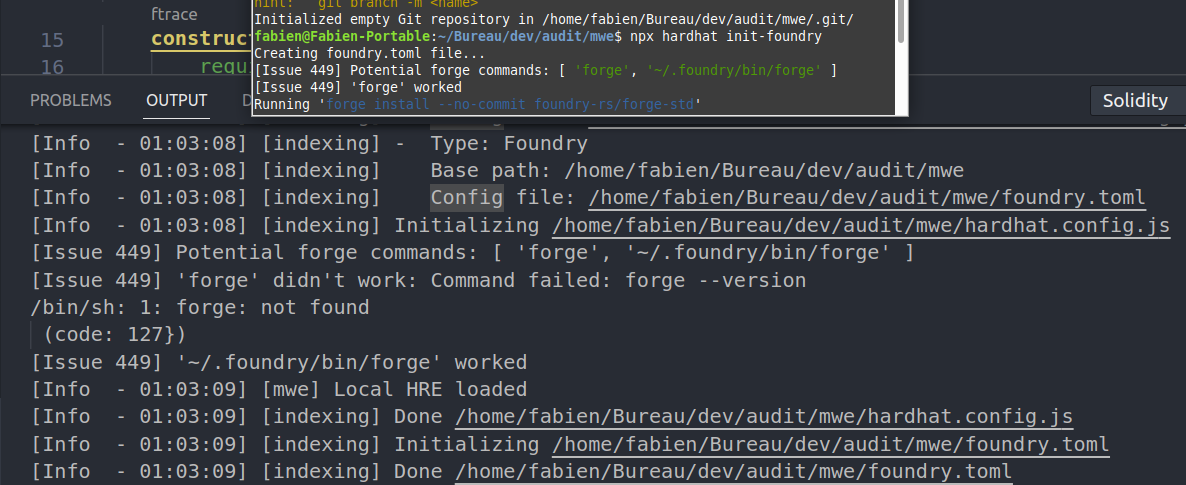The image size is (1186, 485).
Task: Open foundry.toml link in last Done line
Action: click(734, 471)
